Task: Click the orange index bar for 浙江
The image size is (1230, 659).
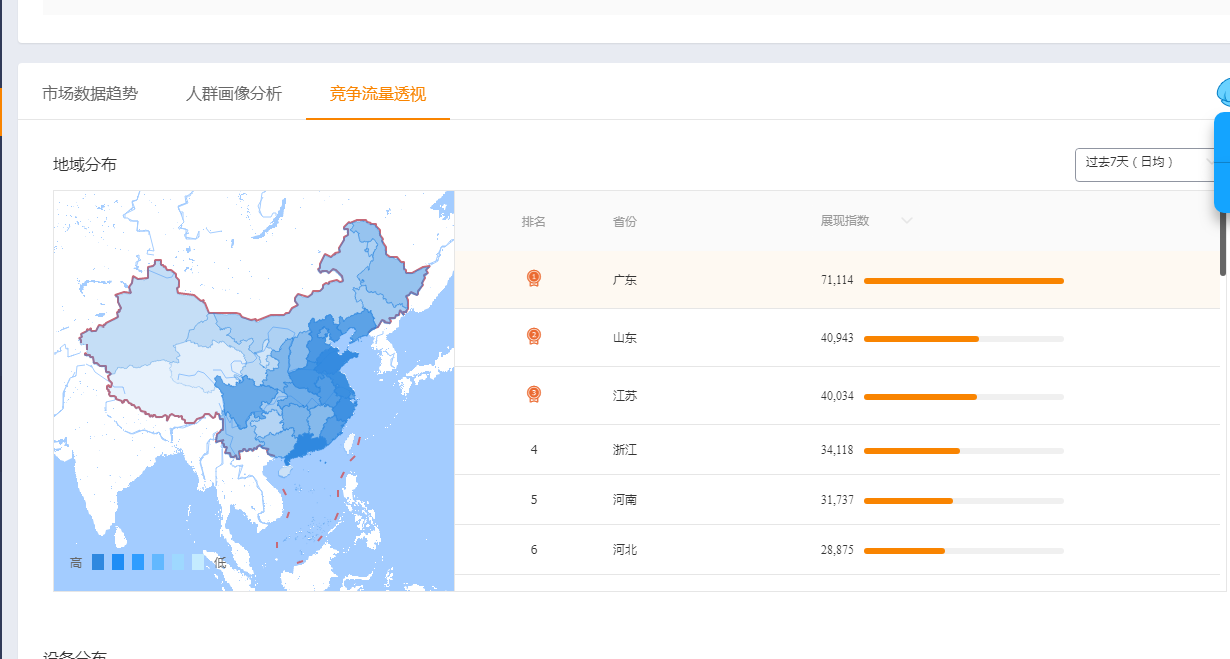Action: [911, 451]
